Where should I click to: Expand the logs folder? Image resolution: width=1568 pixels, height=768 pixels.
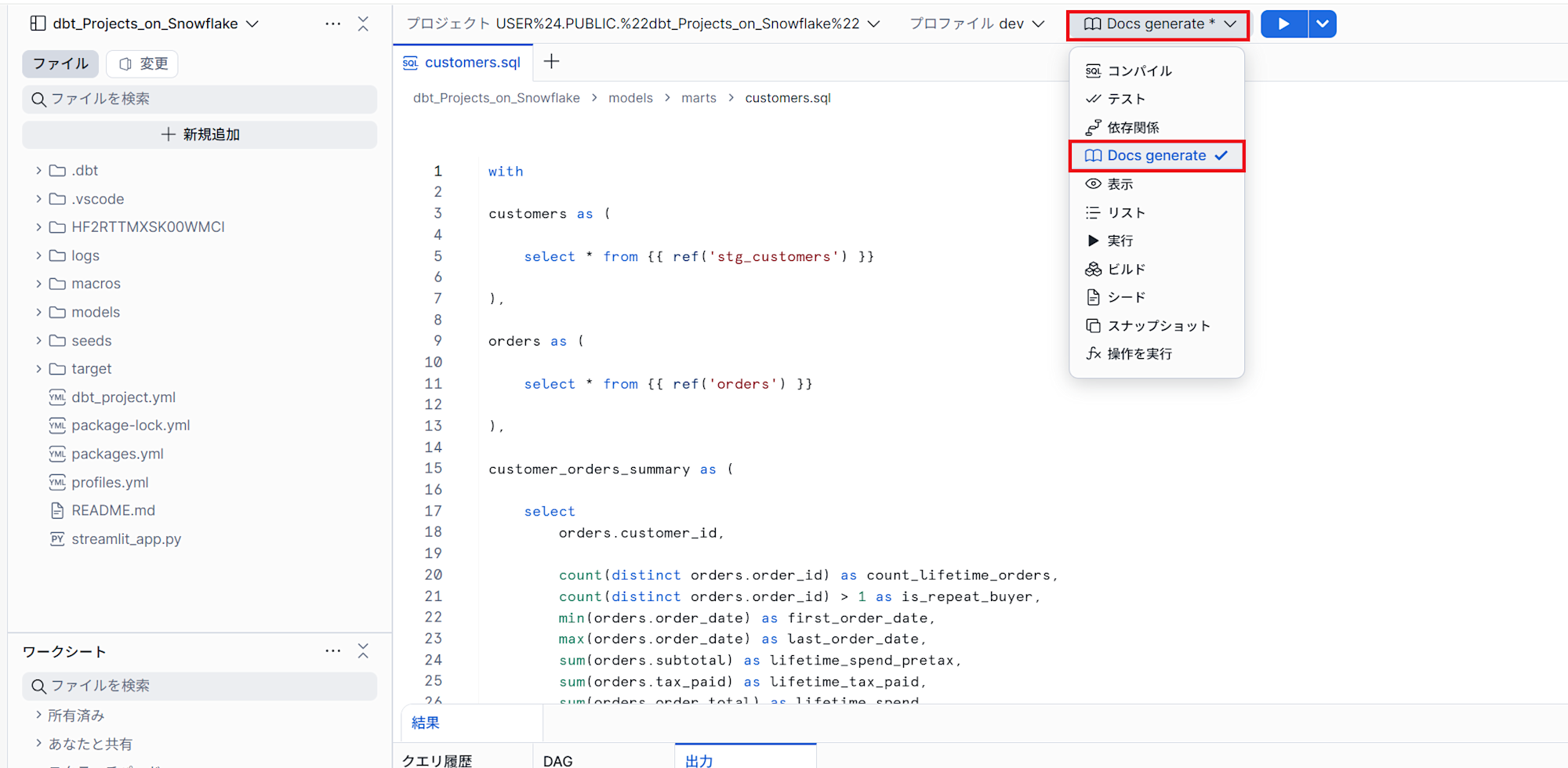coord(38,255)
